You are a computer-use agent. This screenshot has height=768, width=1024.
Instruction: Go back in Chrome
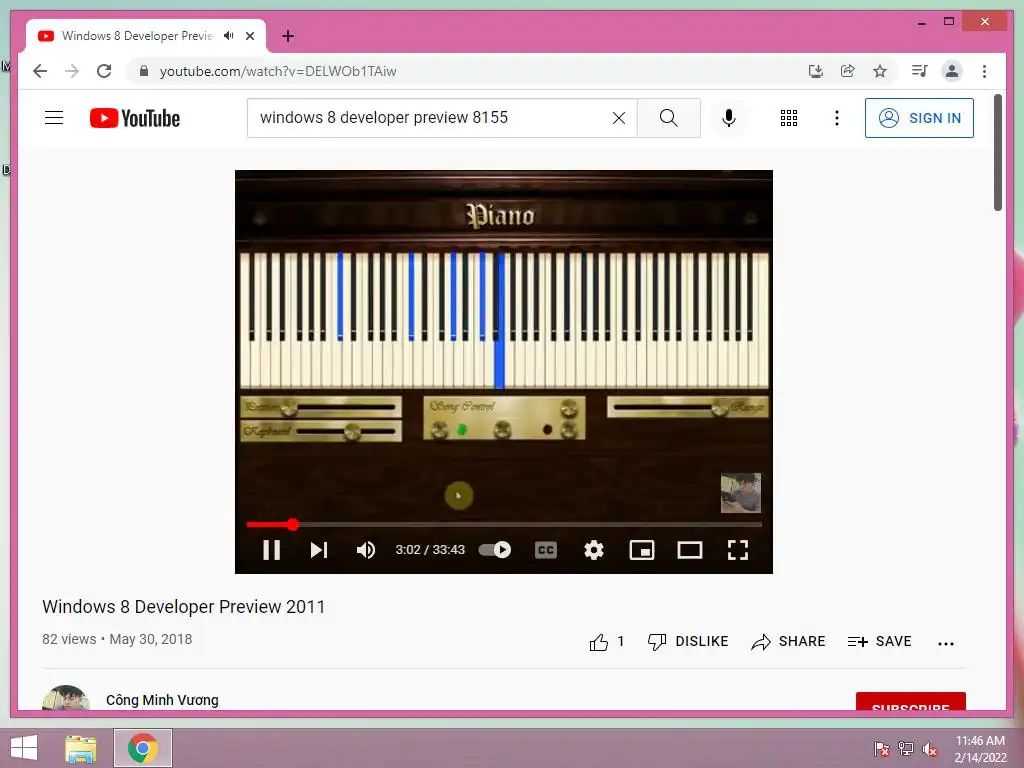coord(40,71)
